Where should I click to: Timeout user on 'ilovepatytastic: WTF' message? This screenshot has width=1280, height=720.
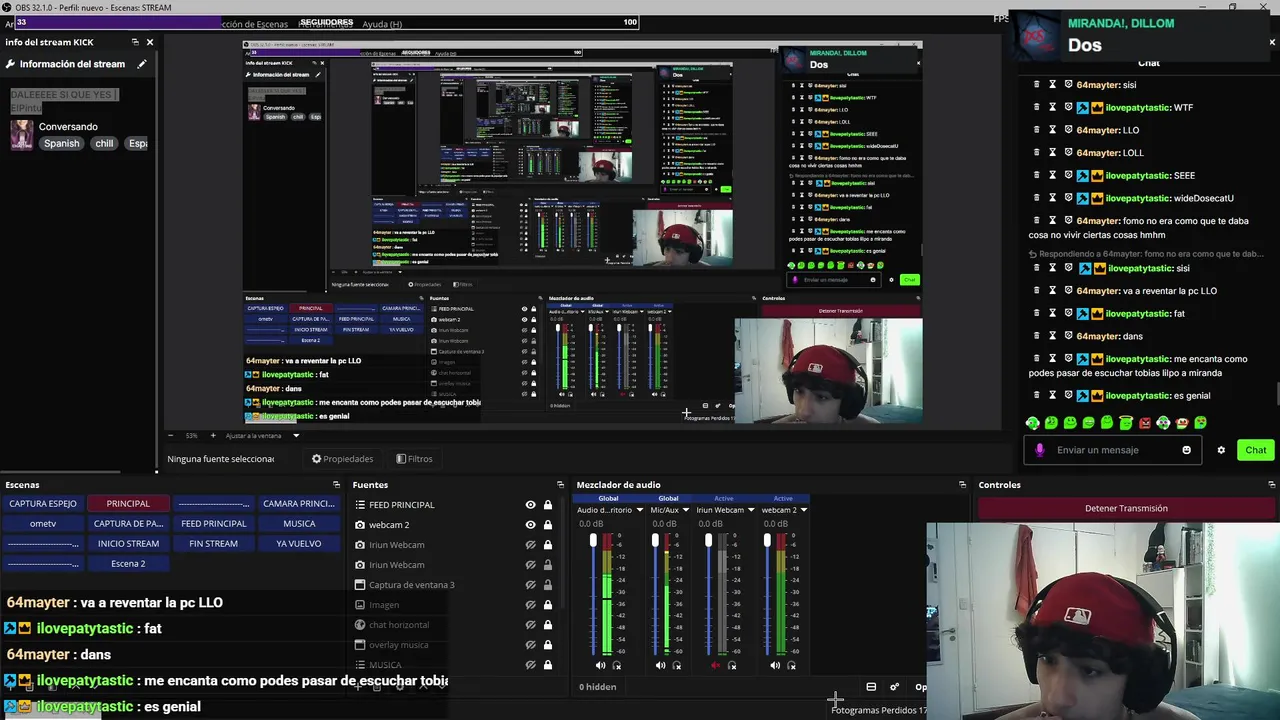[x=1052, y=107]
